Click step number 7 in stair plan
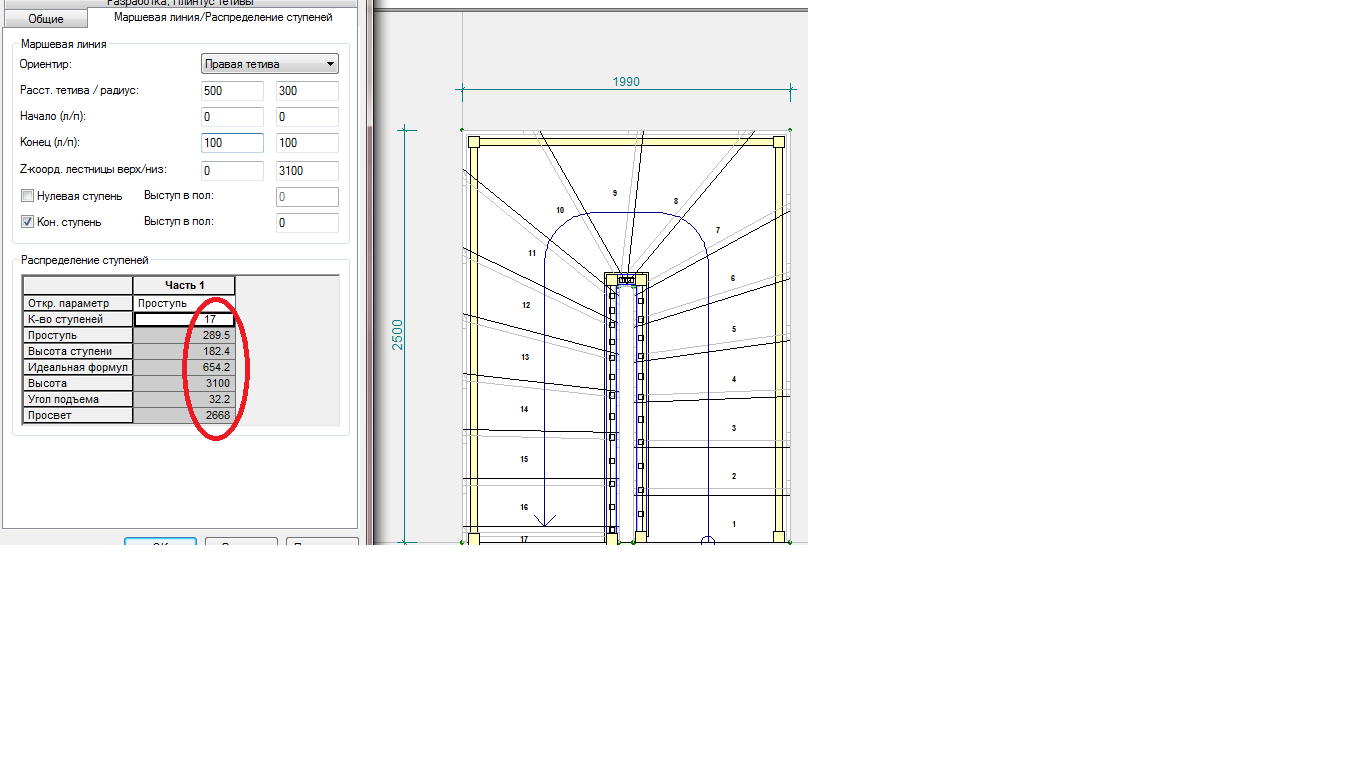Image resolution: width=1366 pixels, height=768 pixels. [x=718, y=230]
